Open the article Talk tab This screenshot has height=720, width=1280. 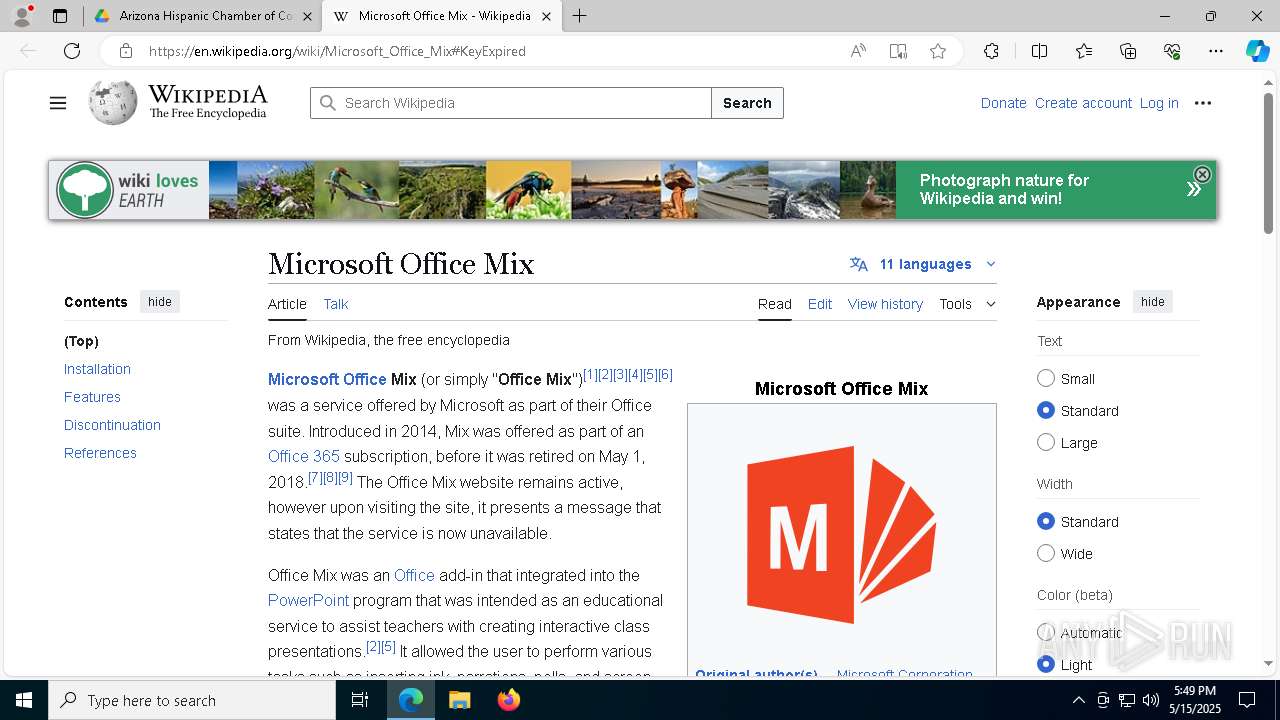336,304
